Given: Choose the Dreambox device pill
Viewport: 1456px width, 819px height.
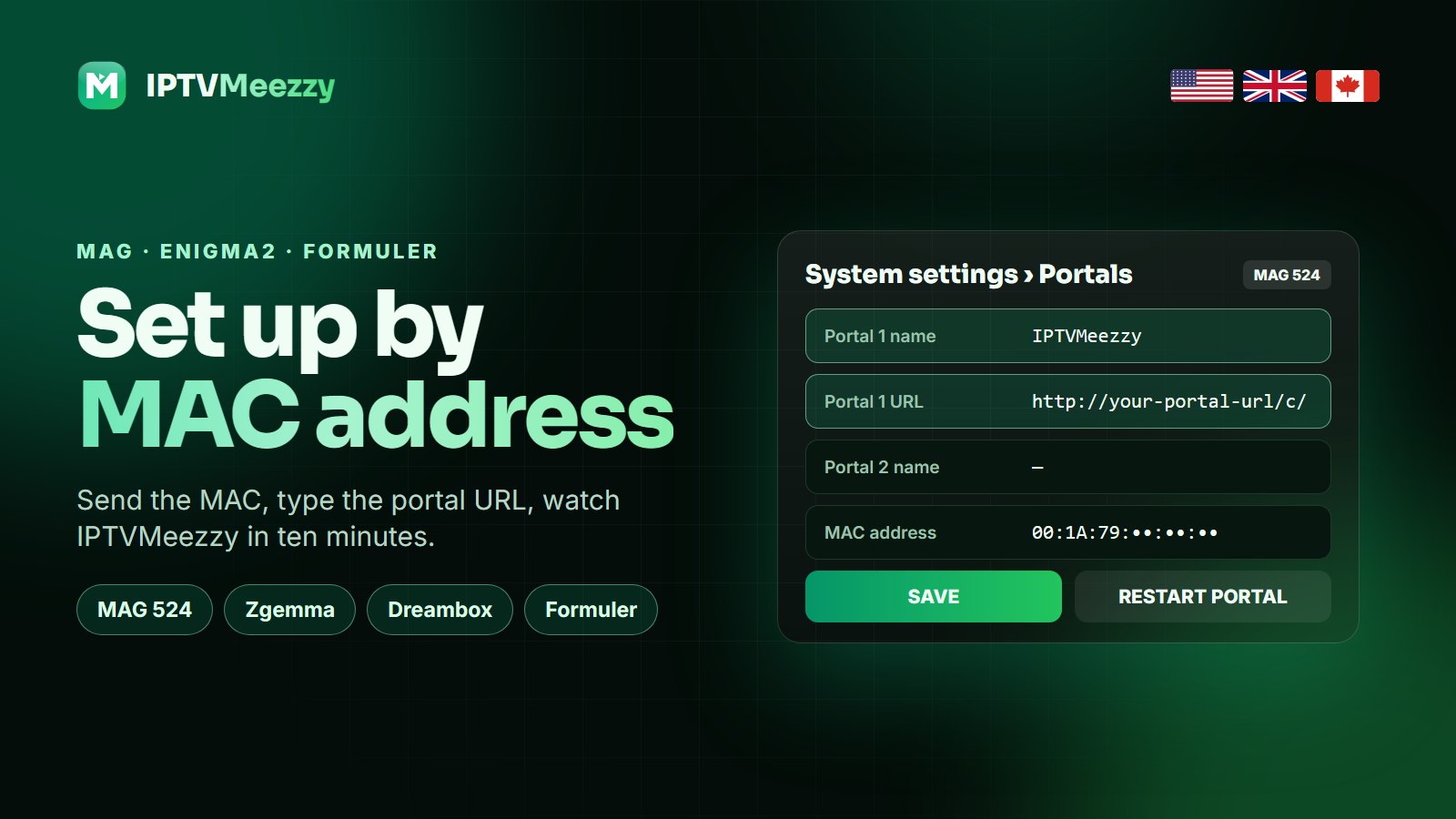Looking at the screenshot, I should click(440, 610).
